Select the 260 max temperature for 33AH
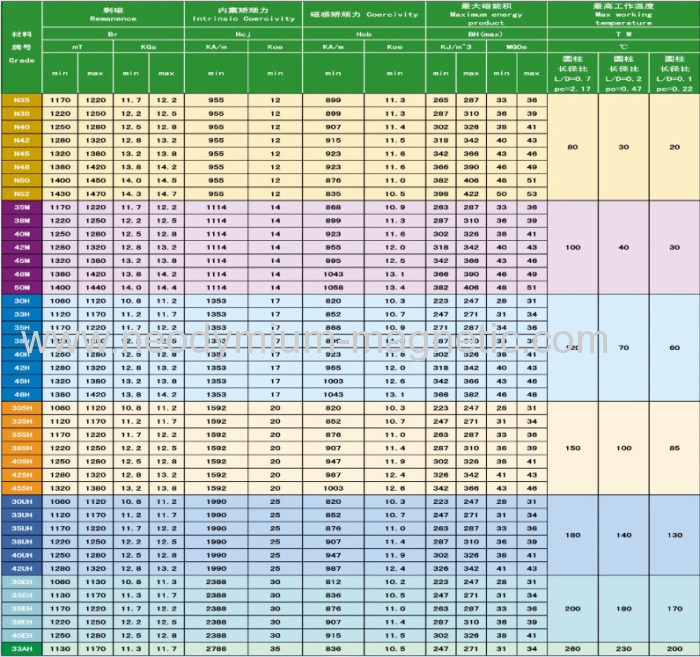The height and width of the screenshot is (657, 700). (x=573, y=649)
